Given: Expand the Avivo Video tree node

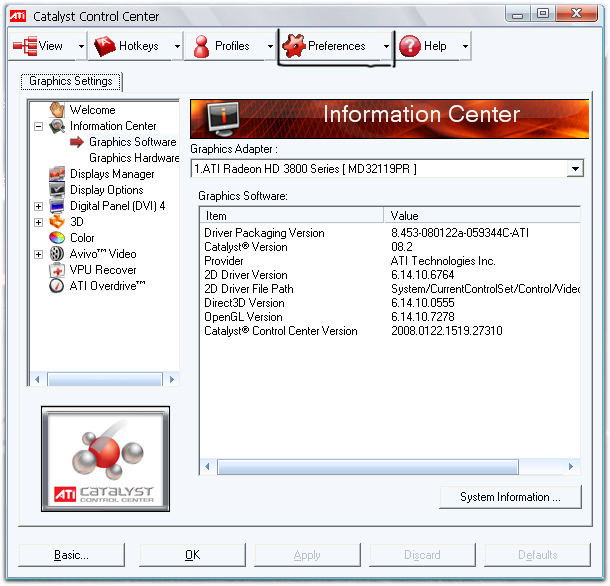Looking at the screenshot, I should click(38, 254).
